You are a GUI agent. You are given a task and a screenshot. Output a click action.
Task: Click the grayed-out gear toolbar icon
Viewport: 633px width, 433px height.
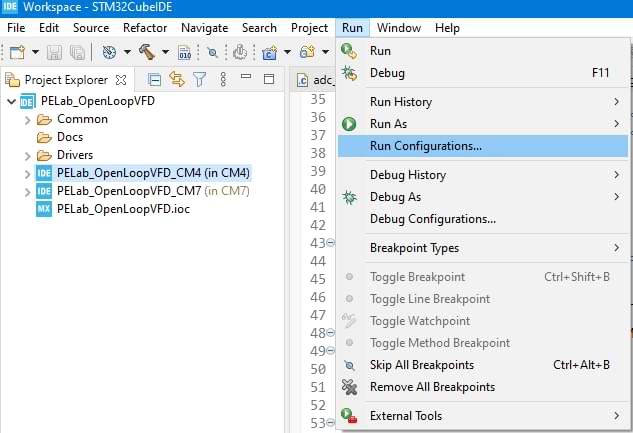pos(240,52)
